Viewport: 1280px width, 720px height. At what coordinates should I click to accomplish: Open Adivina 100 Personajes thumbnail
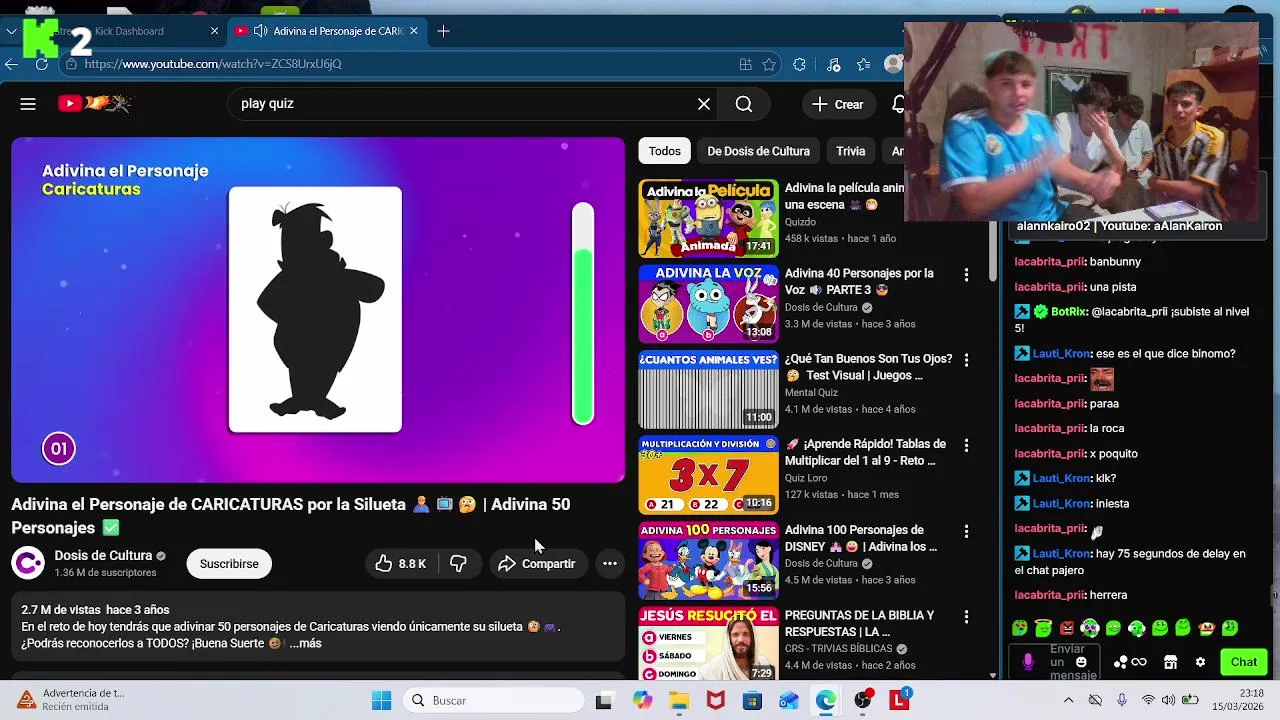point(708,560)
